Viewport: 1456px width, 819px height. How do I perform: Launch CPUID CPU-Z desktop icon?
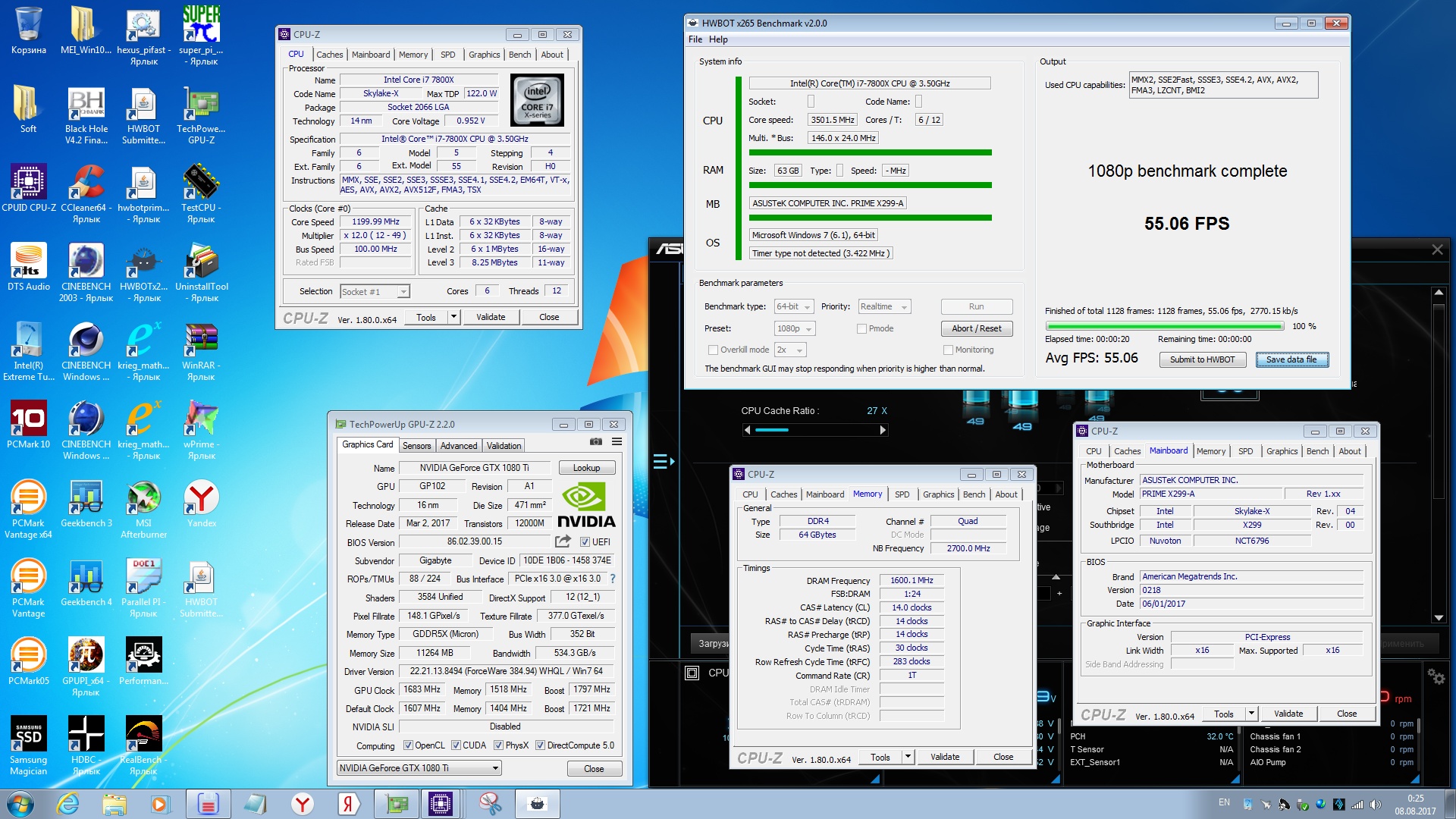coord(29,188)
